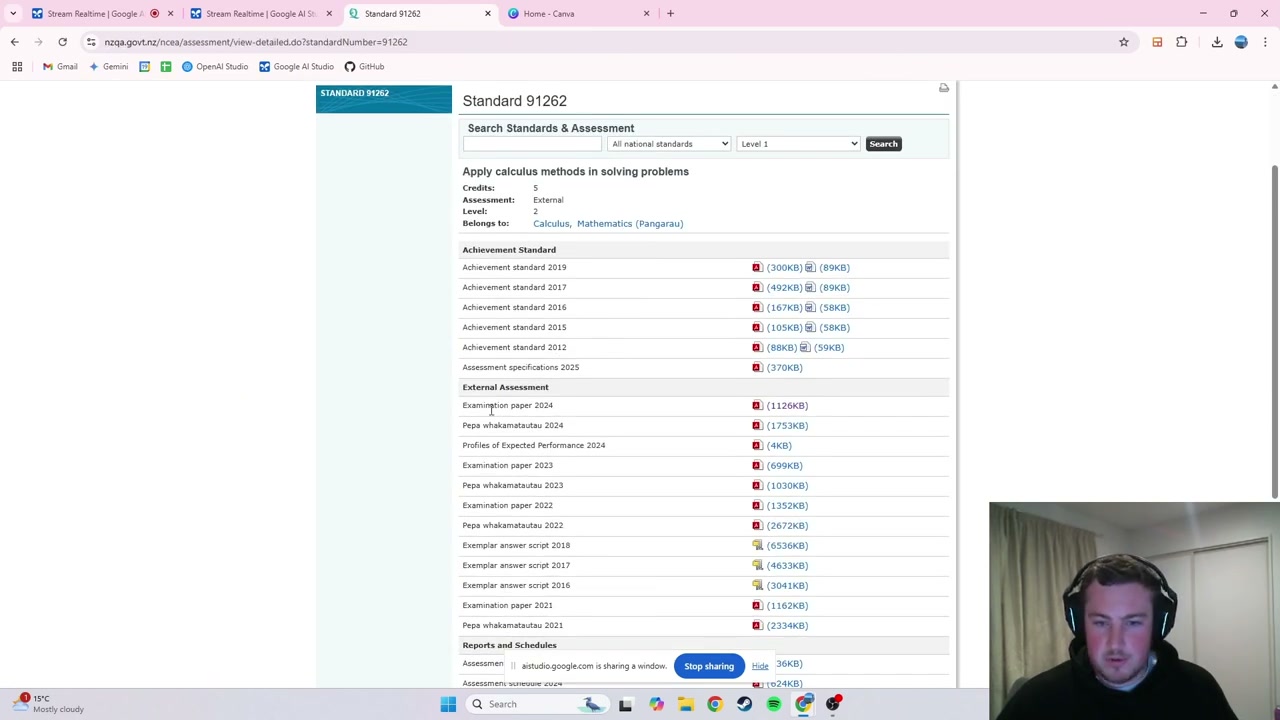Open the (1162KB) Examination paper 2021 link
Image resolution: width=1280 pixels, height=720 pixels.
787,605
